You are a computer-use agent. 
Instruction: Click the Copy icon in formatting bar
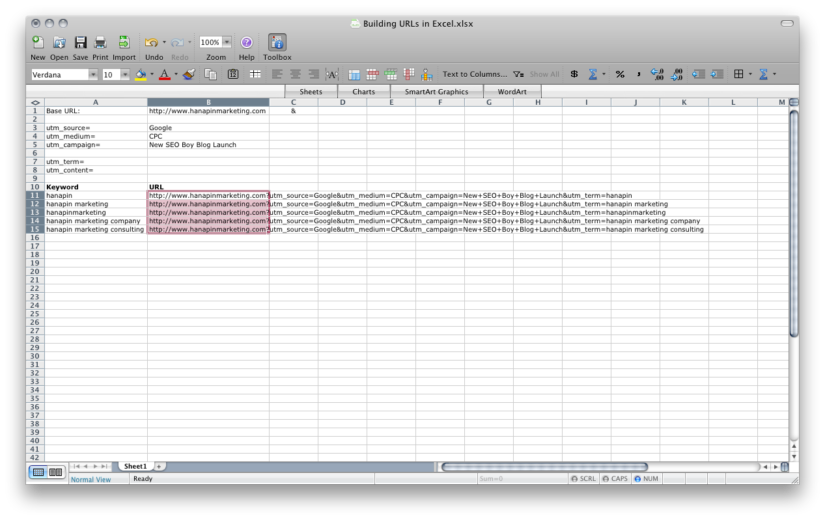coord(210,75)
